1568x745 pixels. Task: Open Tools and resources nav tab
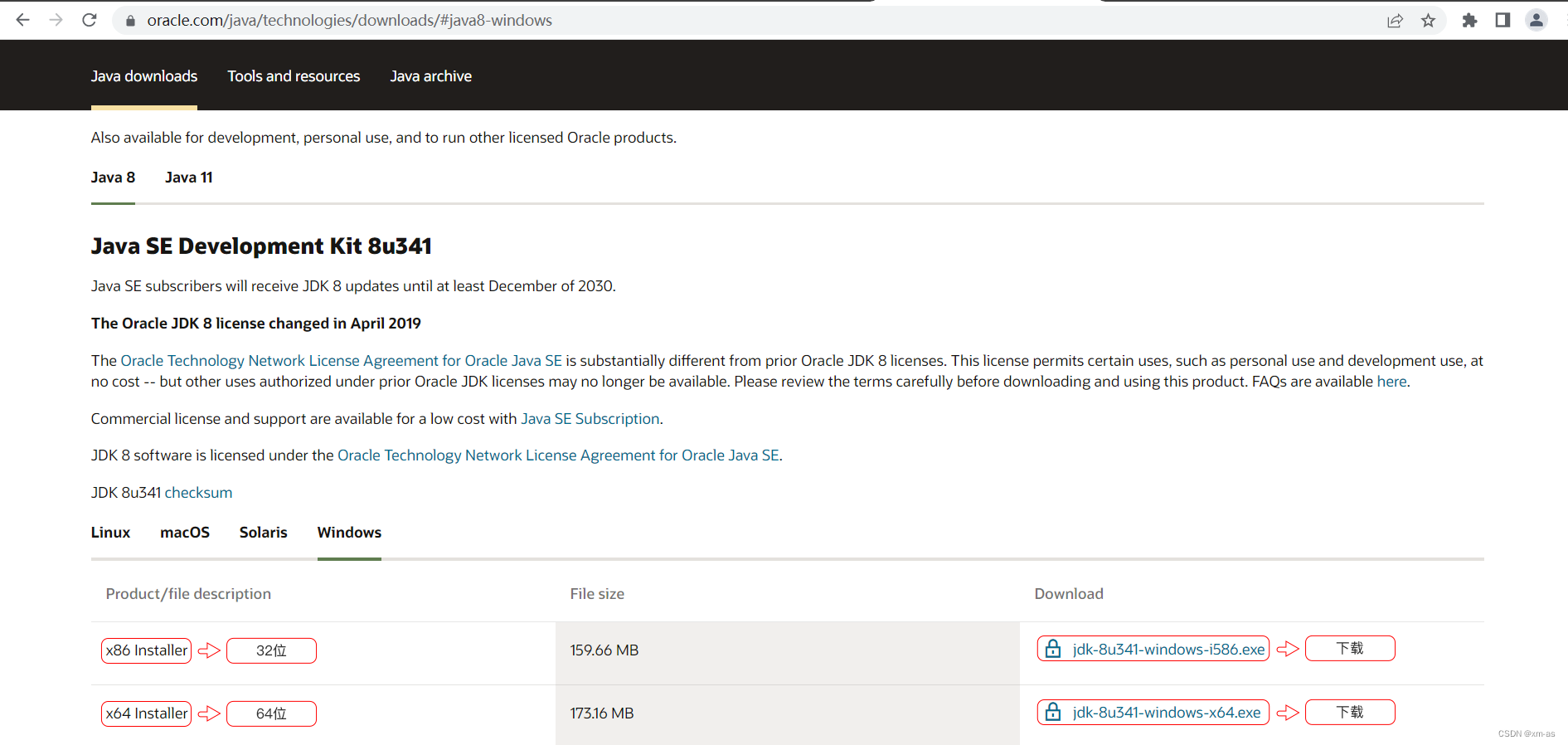pyautogui.click(x=294, y=76)
